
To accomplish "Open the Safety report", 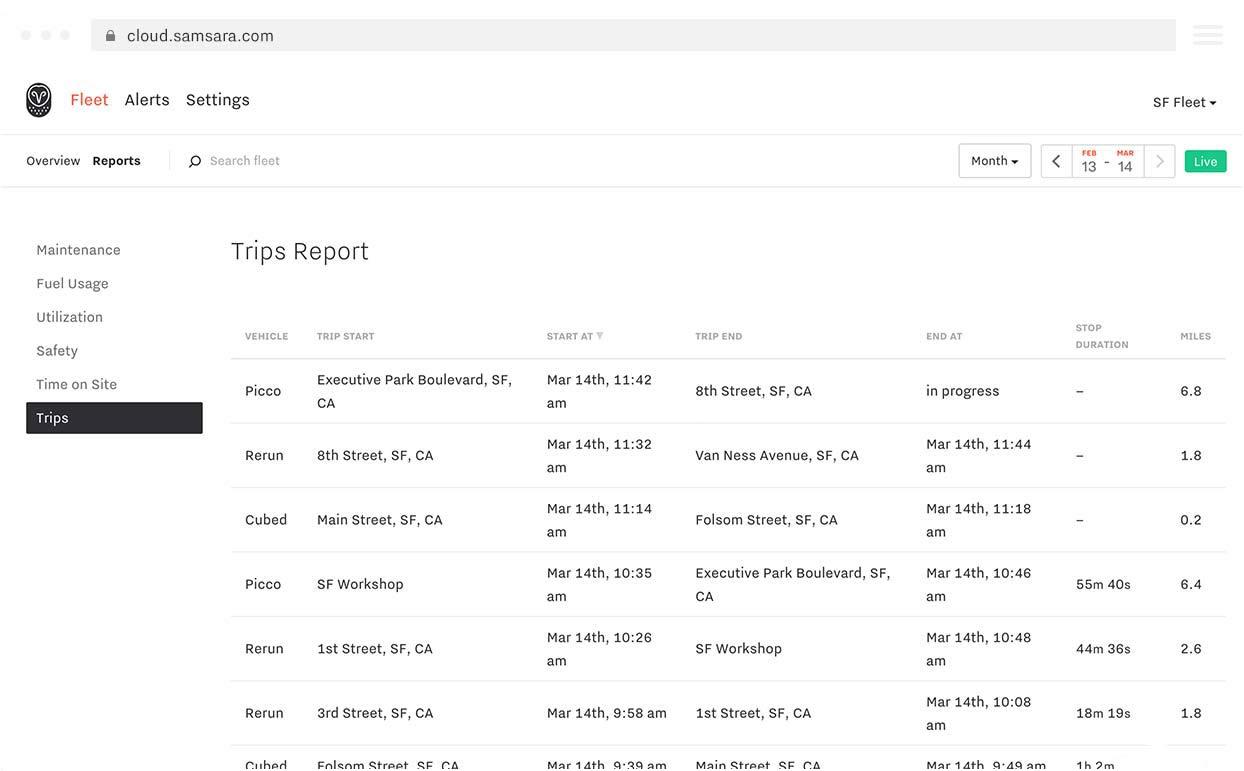I will pyautogui.click(x=57, y=351).
